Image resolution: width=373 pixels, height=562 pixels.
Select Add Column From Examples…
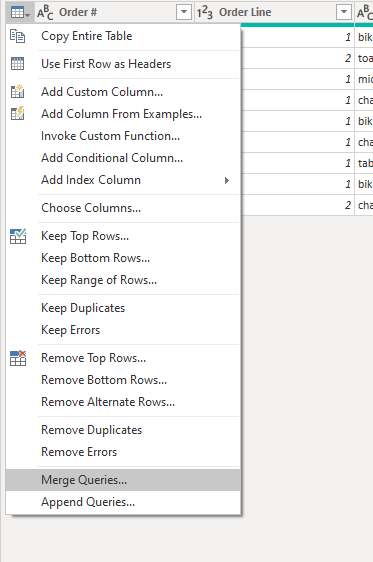(123, 114)
